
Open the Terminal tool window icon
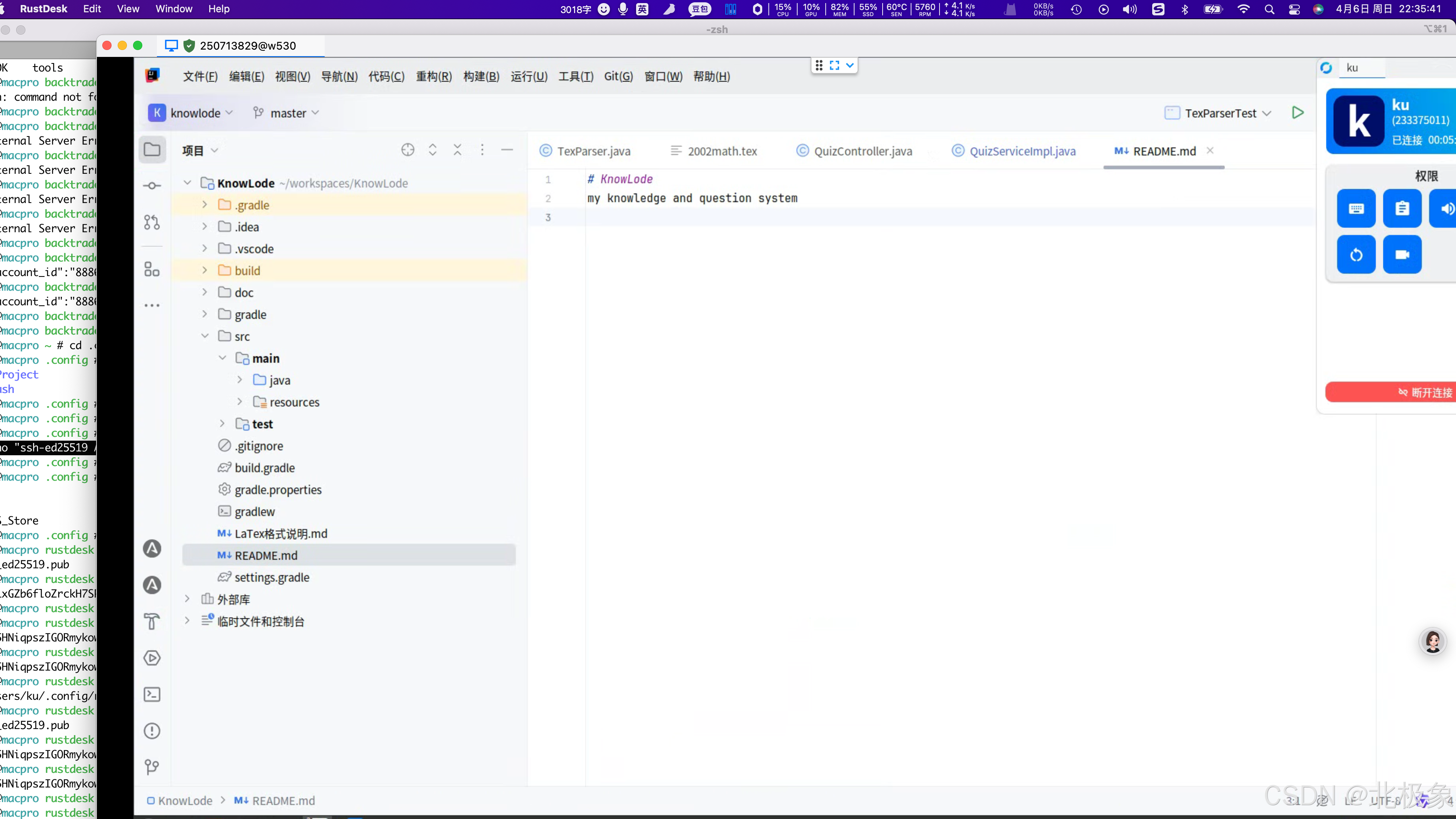click(152, 694)
